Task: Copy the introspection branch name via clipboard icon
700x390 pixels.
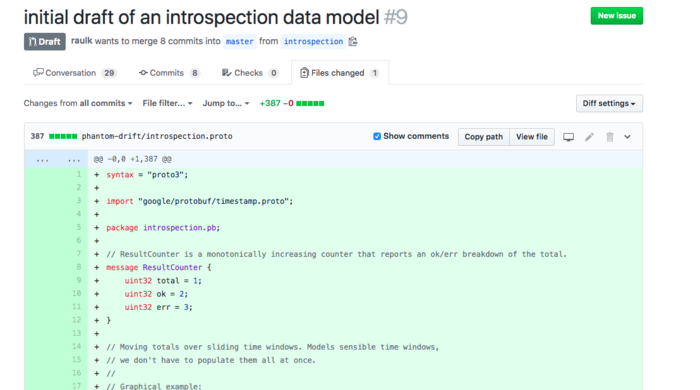Action: coord(353,41)
